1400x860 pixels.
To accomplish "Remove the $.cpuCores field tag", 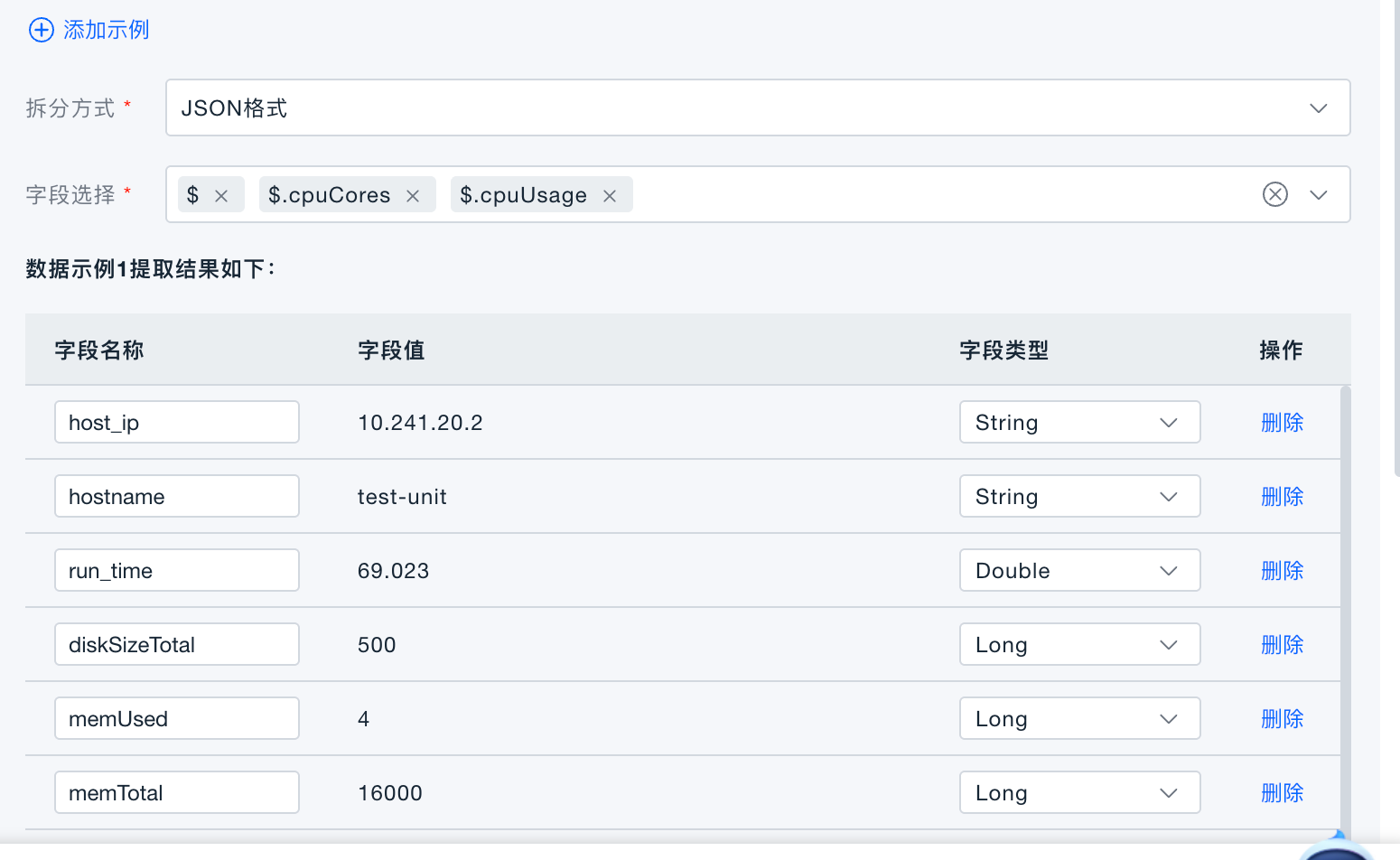I will click(413, 194).
